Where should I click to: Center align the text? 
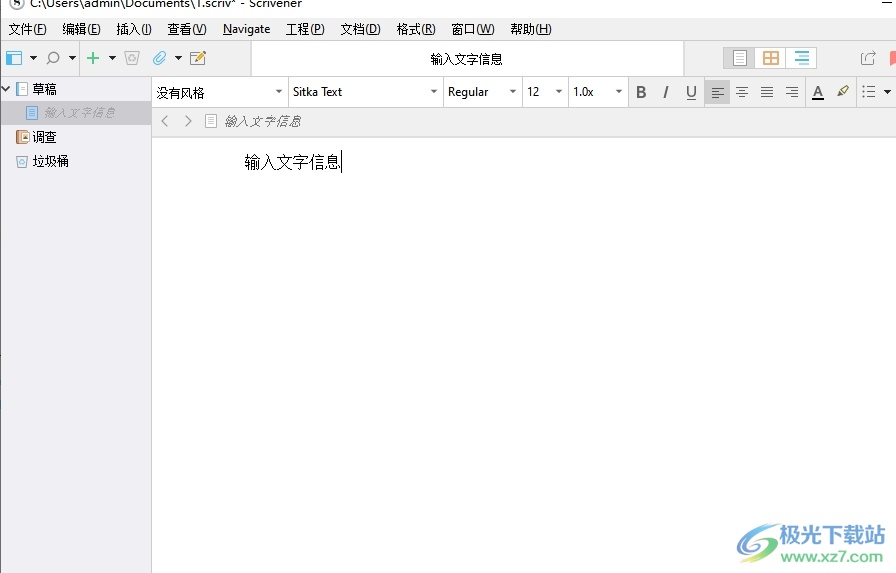[742, 92]
